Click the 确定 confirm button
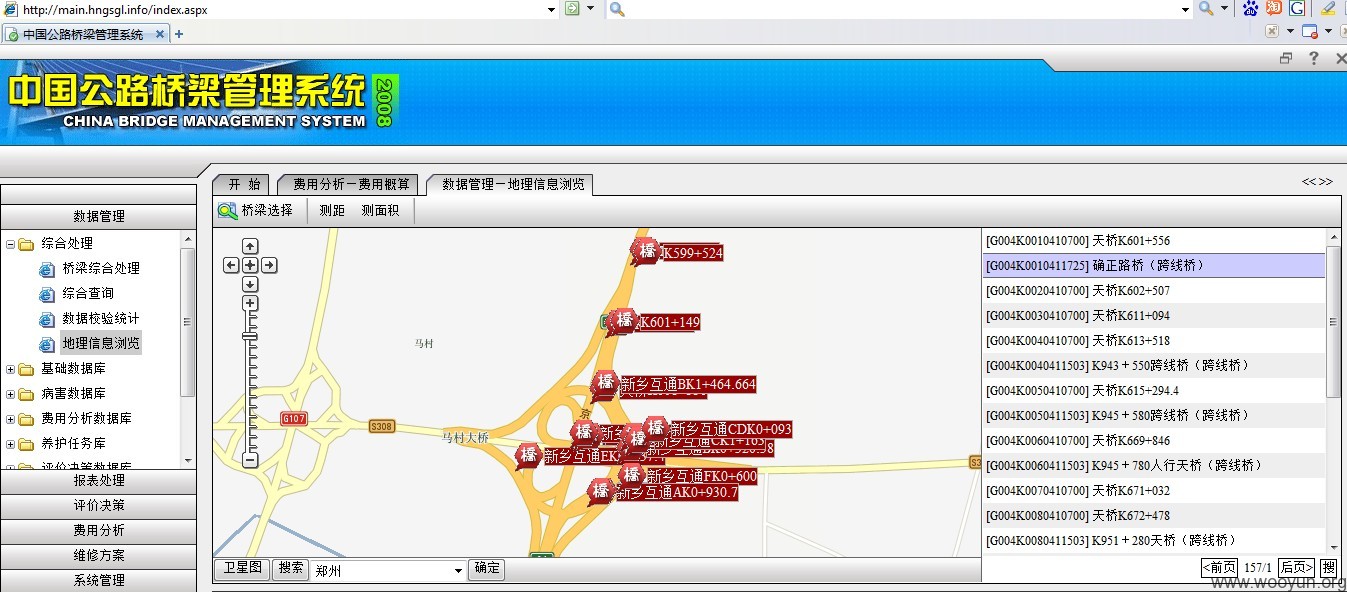 pos(487,568)
